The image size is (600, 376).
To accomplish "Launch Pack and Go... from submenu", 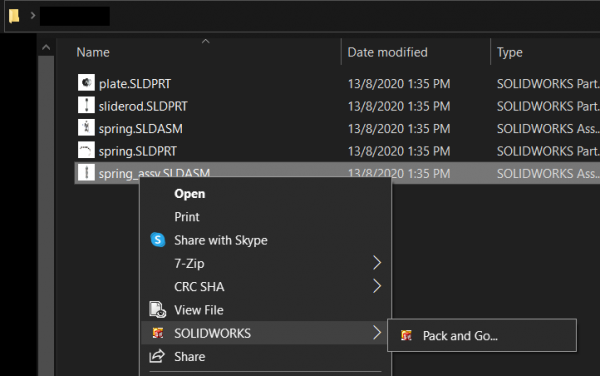I will pos(482,335).
